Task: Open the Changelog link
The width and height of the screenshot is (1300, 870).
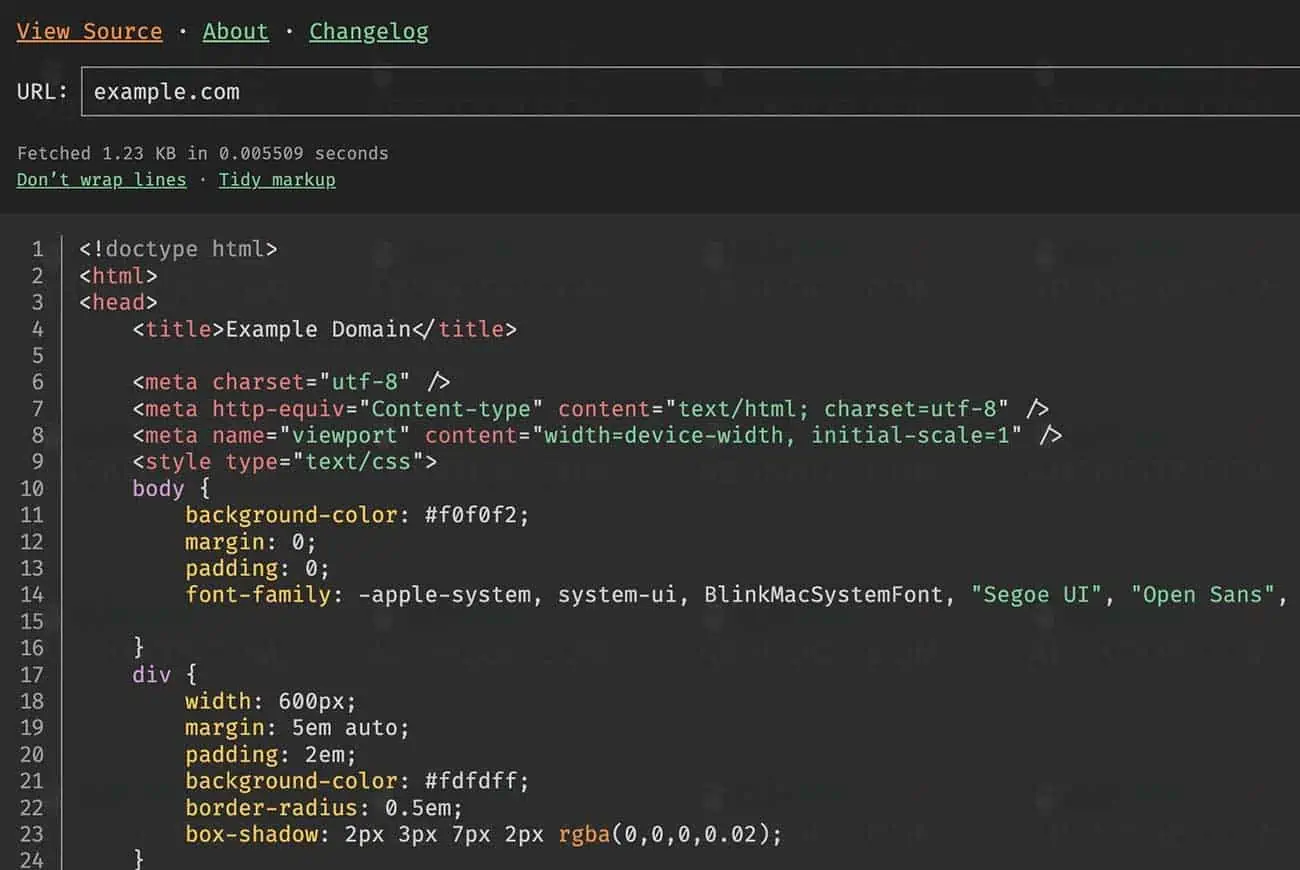Action: click(x=368, y=31)
